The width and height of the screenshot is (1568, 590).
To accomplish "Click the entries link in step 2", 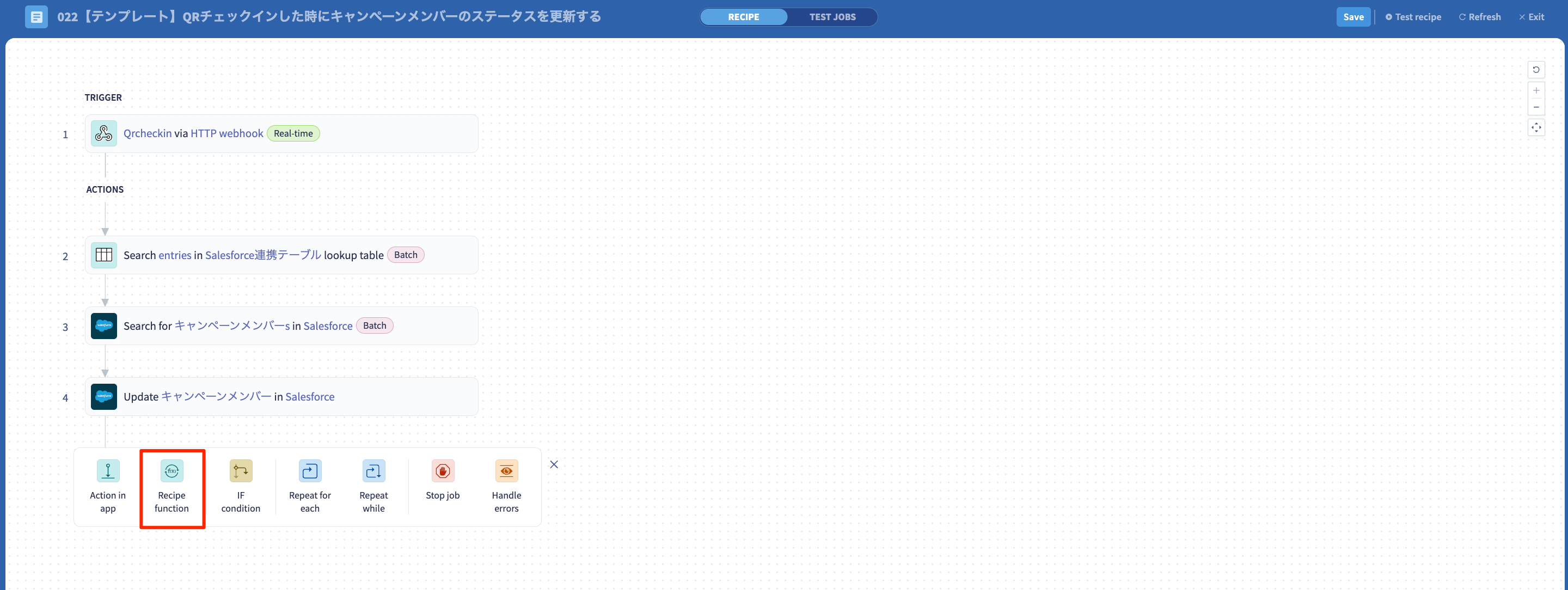I will tap(175, 255).
